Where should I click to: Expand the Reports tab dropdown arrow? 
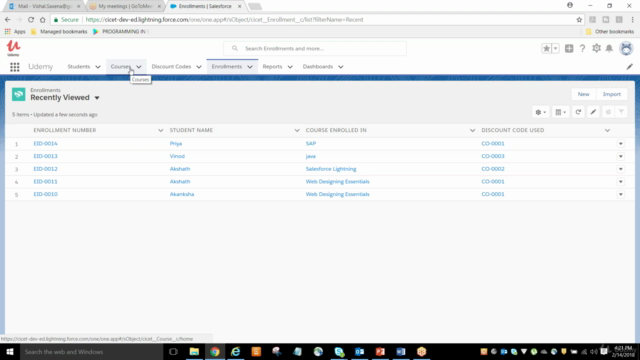[x=290, y=67]
